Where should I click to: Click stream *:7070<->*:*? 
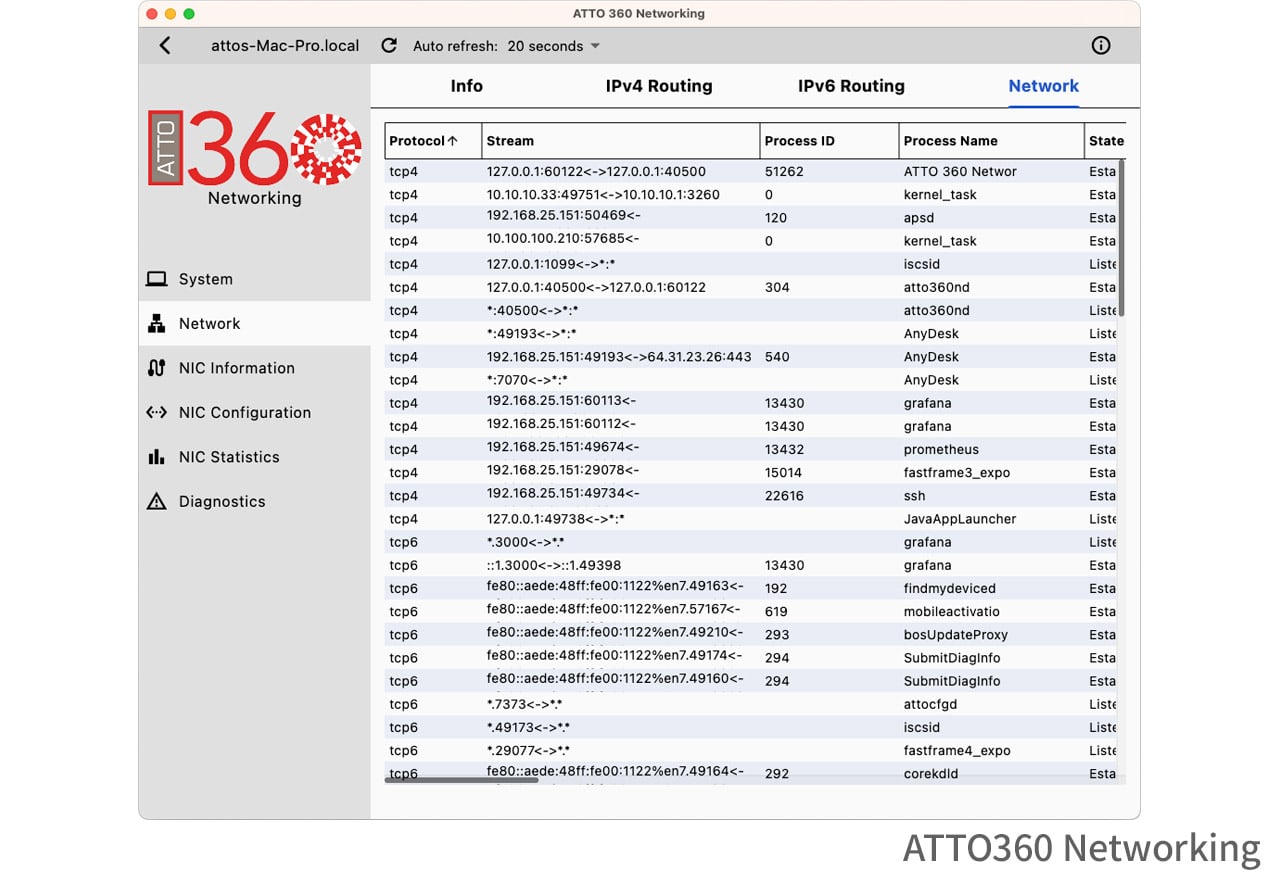click(527, 380)
